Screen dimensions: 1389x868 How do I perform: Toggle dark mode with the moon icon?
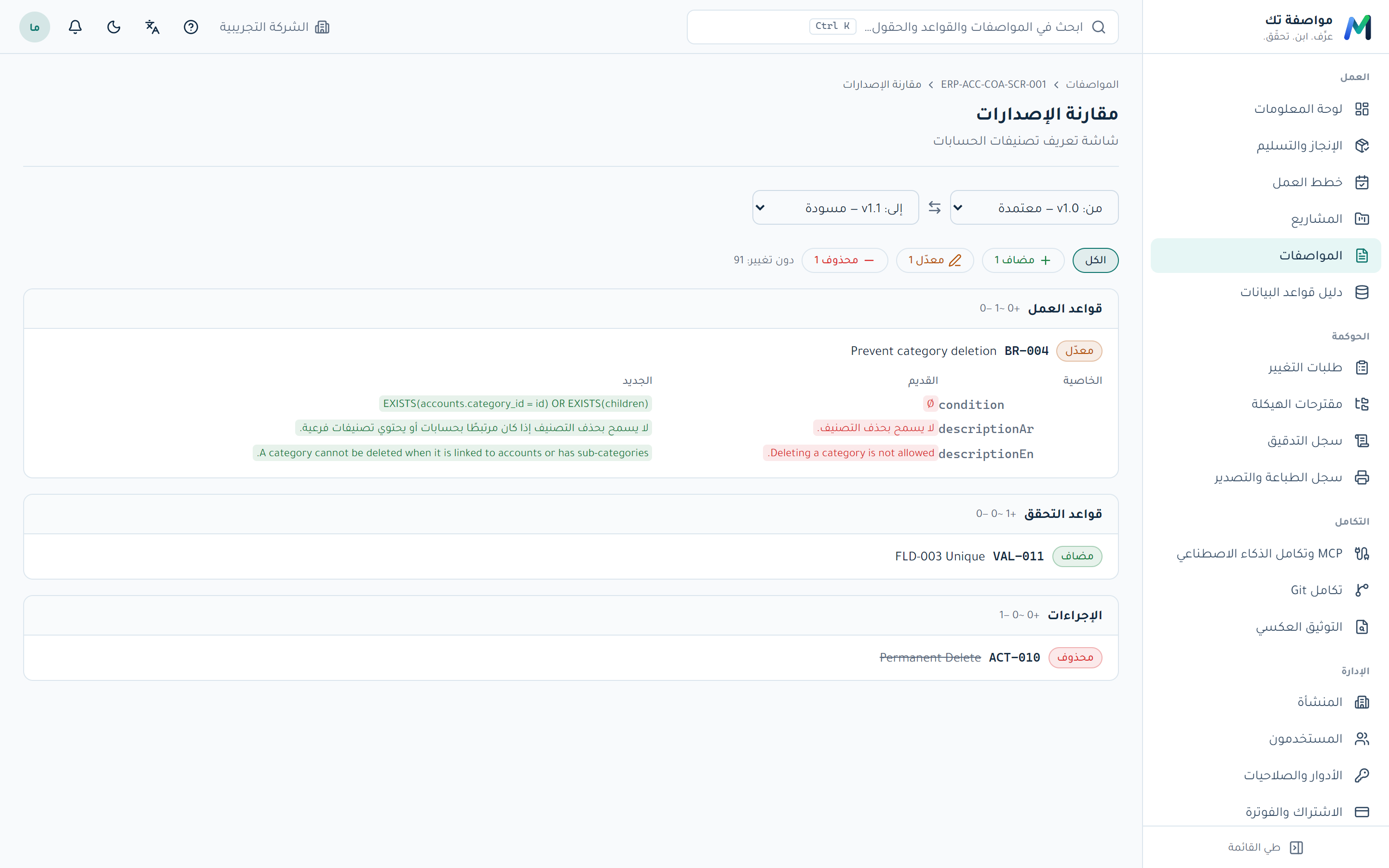(114, 27)
